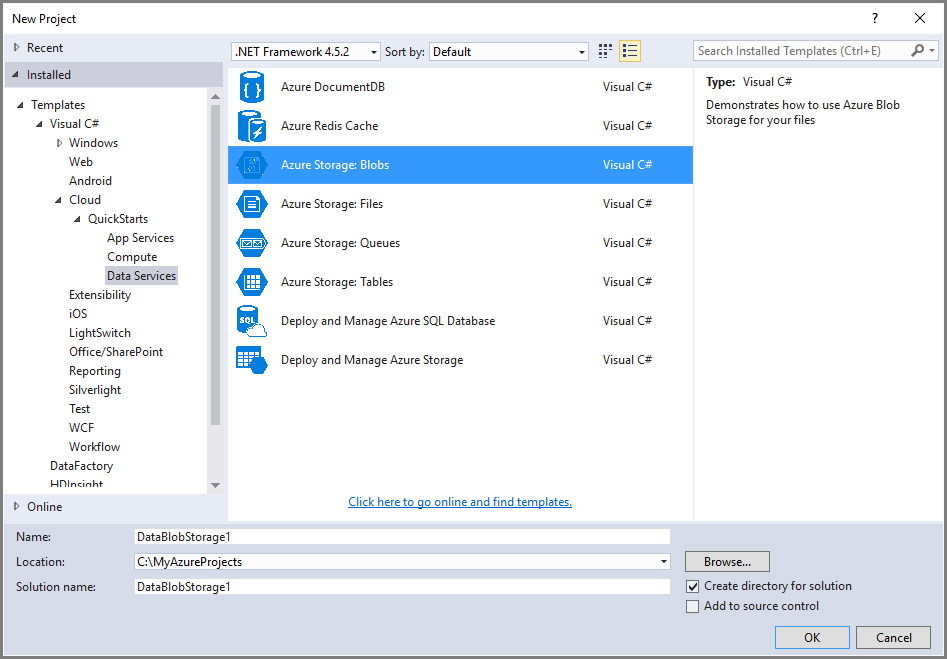
Task: Click inside the project Name field
Action: 400,536
